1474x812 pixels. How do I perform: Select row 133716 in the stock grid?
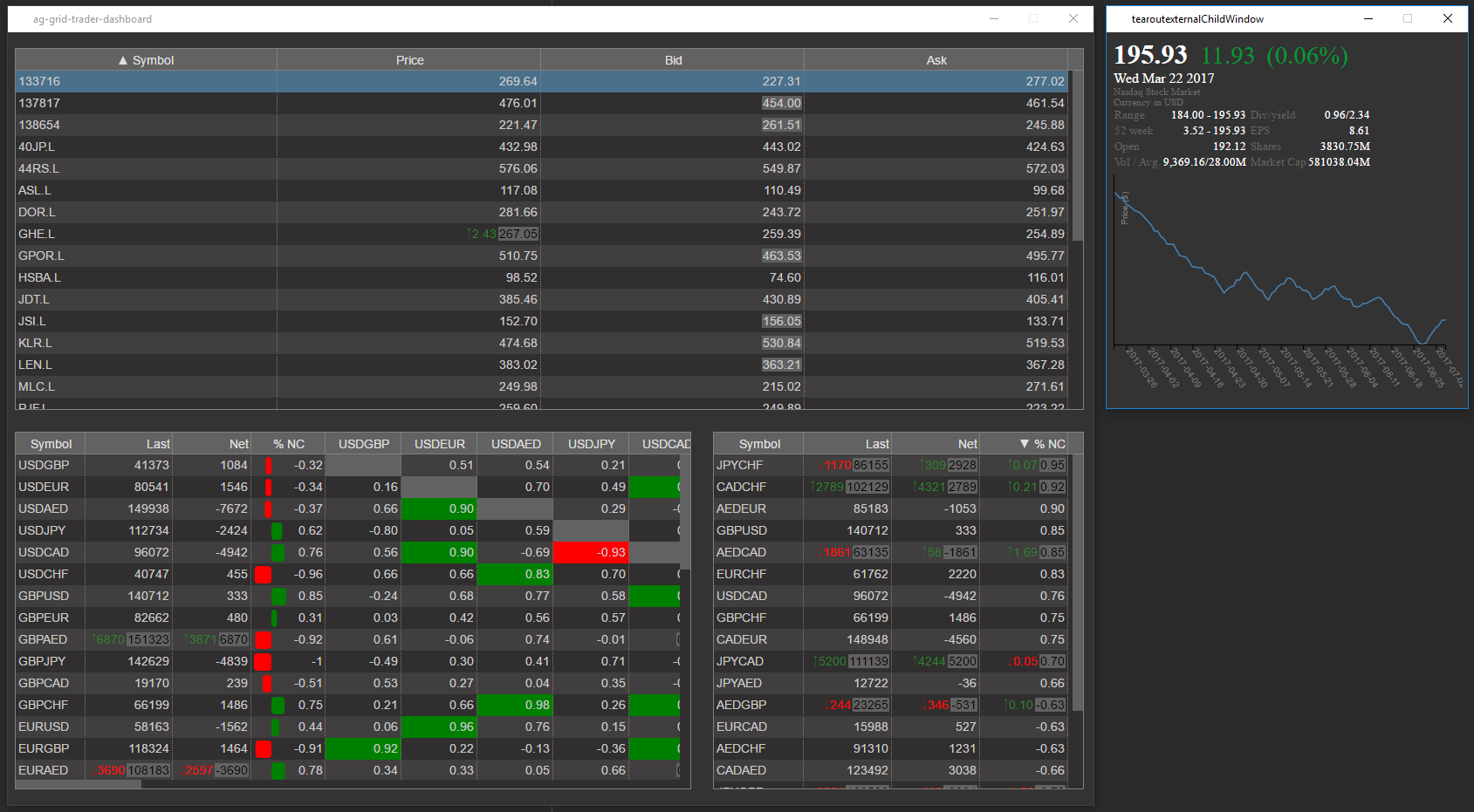542,81
